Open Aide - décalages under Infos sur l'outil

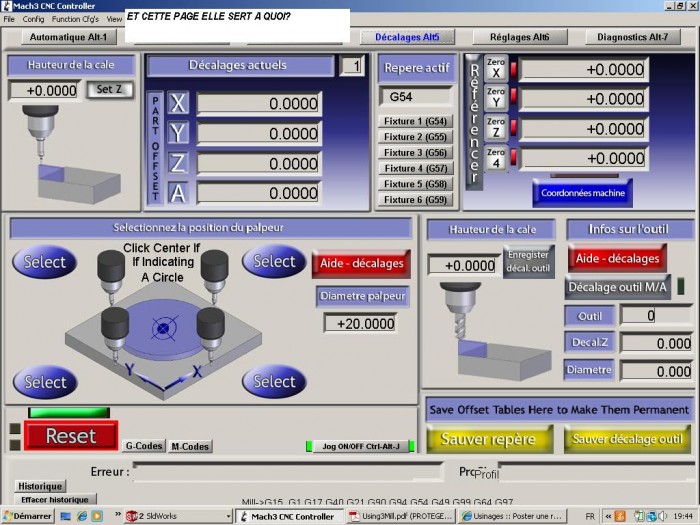click(617, 258)
